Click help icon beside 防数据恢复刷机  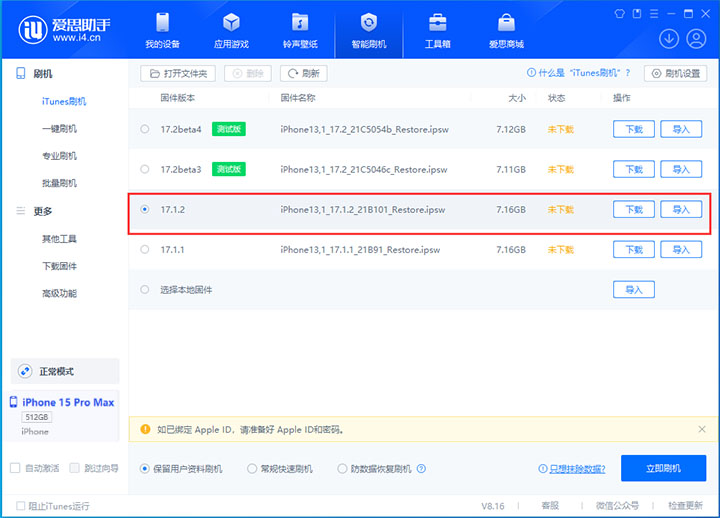421,468
